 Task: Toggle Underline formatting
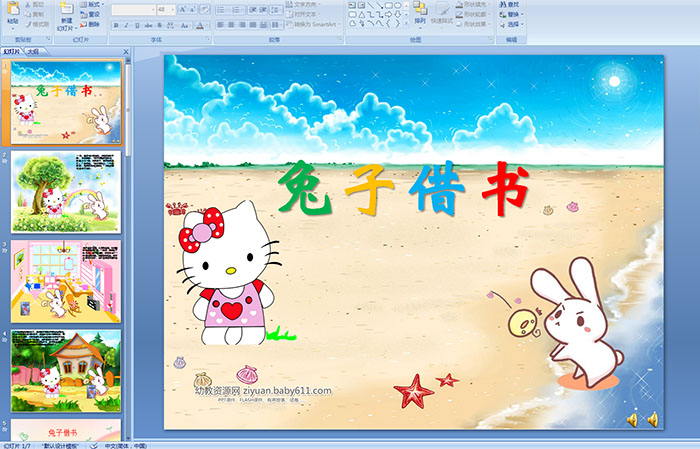(137, 25)
